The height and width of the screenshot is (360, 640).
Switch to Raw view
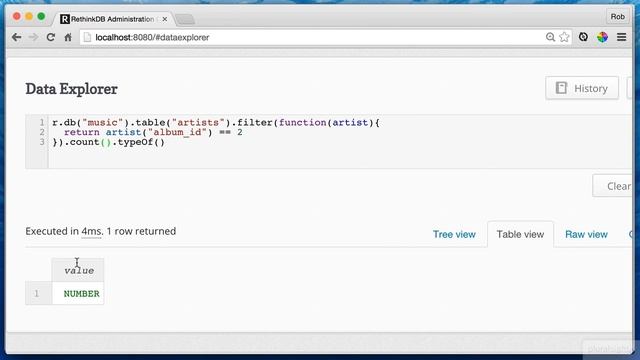tap(586, 234)
